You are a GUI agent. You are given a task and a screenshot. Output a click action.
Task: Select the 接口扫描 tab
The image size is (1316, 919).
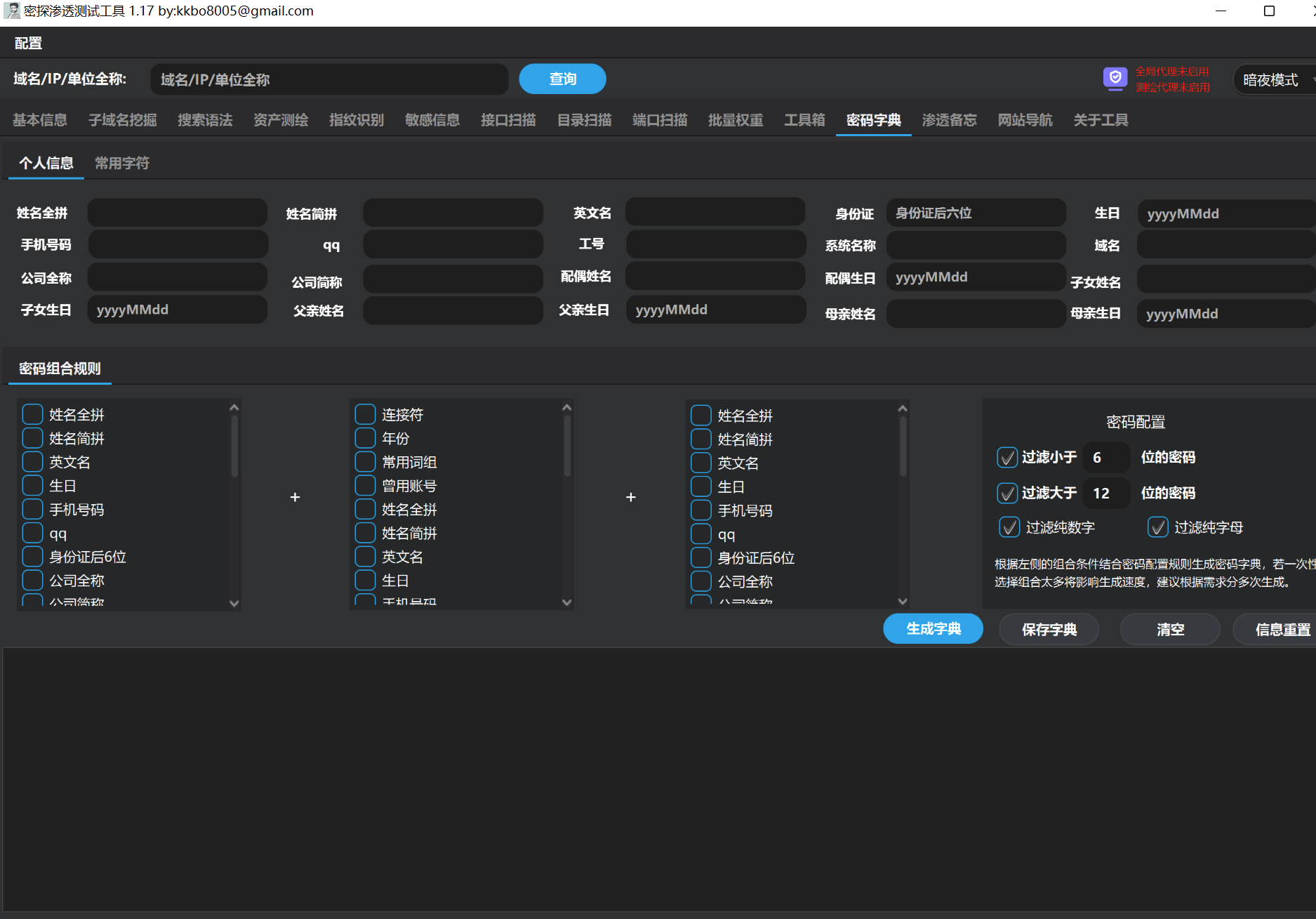pos(508,120)
